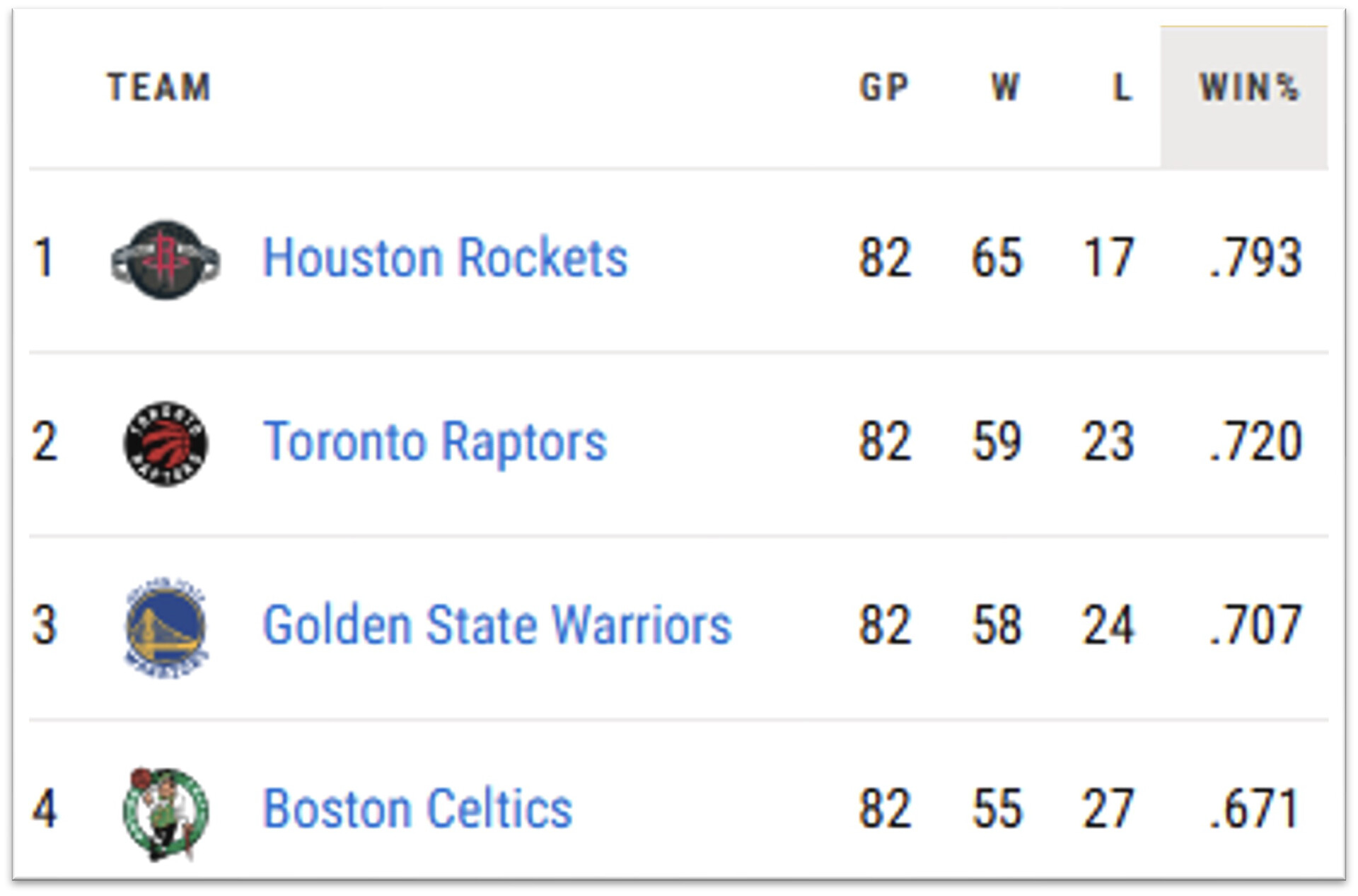Select the Warriors .707 win percentage cell

pyautogui.click(x=1255, y=626)
